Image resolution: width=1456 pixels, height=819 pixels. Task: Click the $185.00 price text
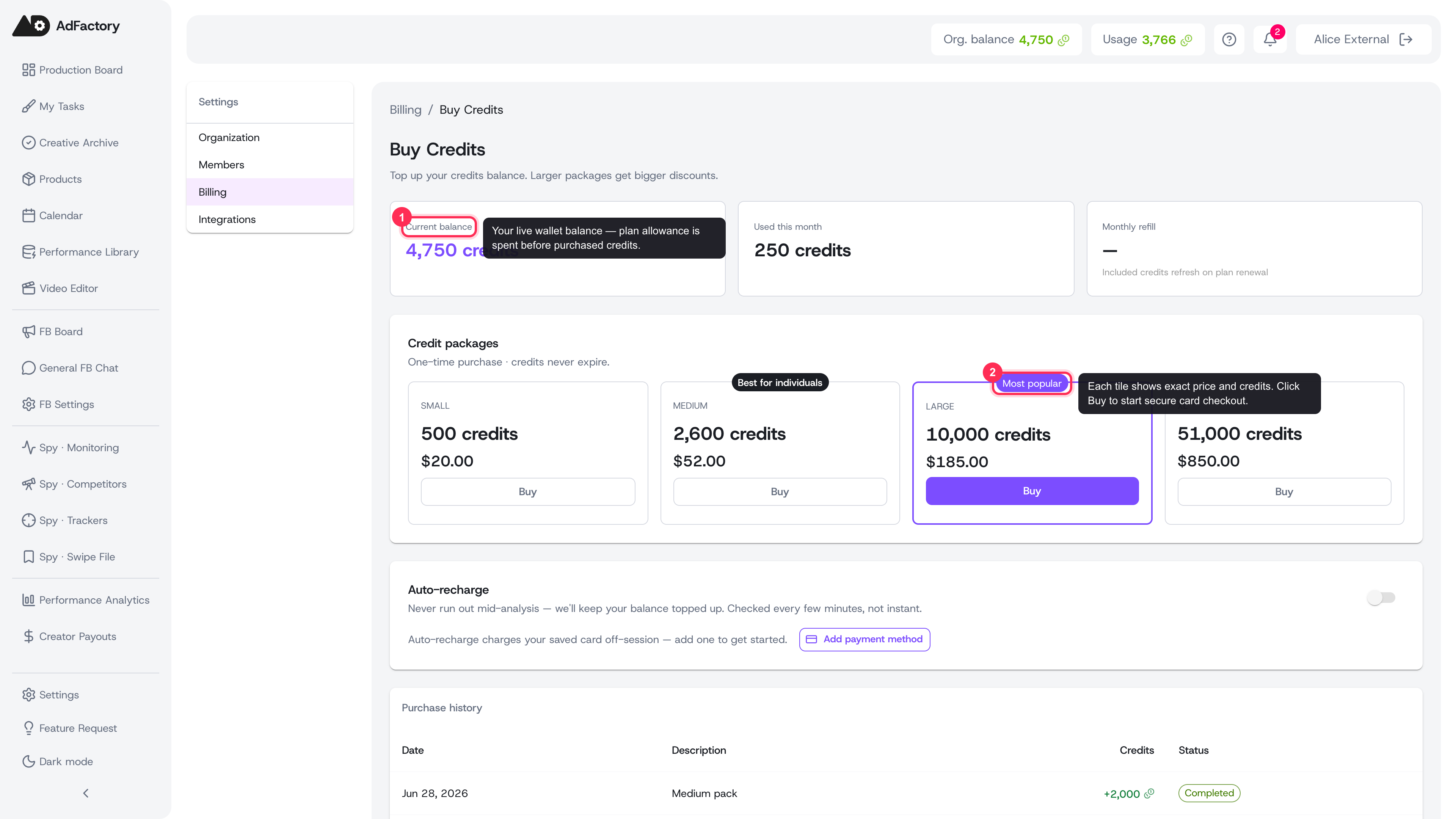tap(957, 462)
